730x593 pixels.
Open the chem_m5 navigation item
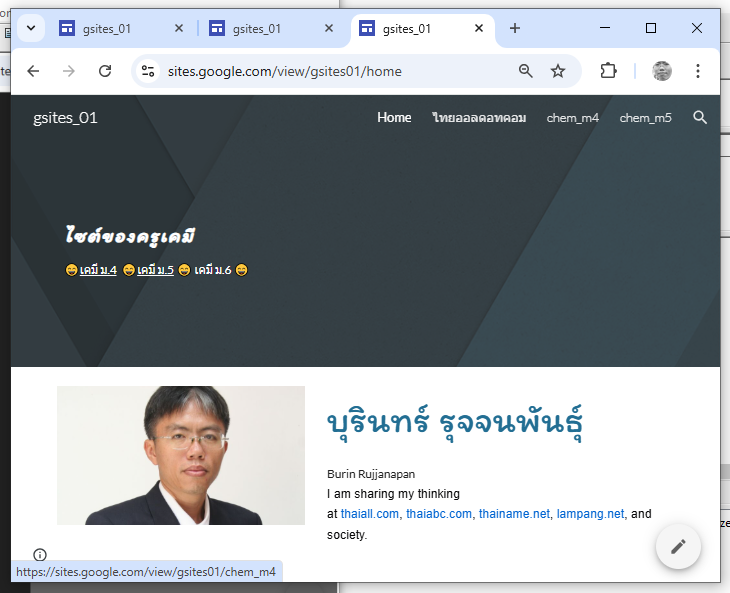coord(645,118)
